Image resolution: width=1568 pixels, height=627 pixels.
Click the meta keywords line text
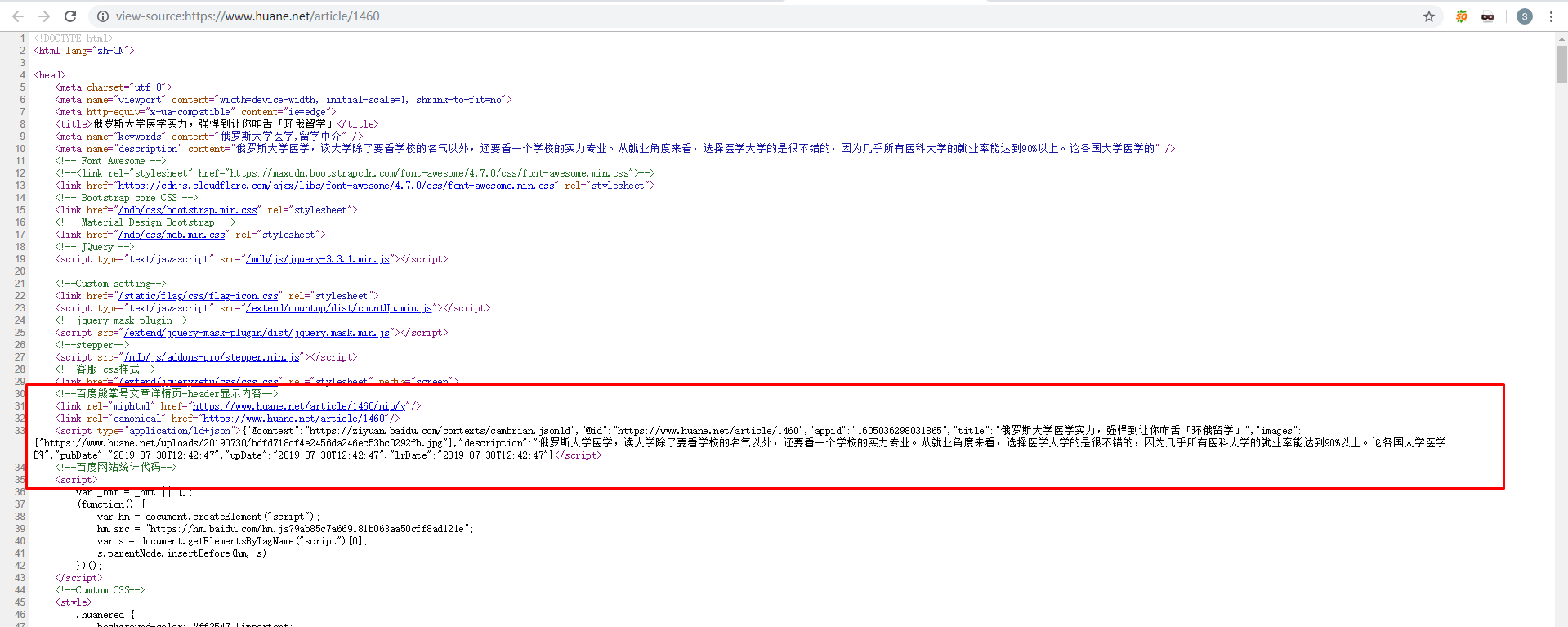(209, 137)
